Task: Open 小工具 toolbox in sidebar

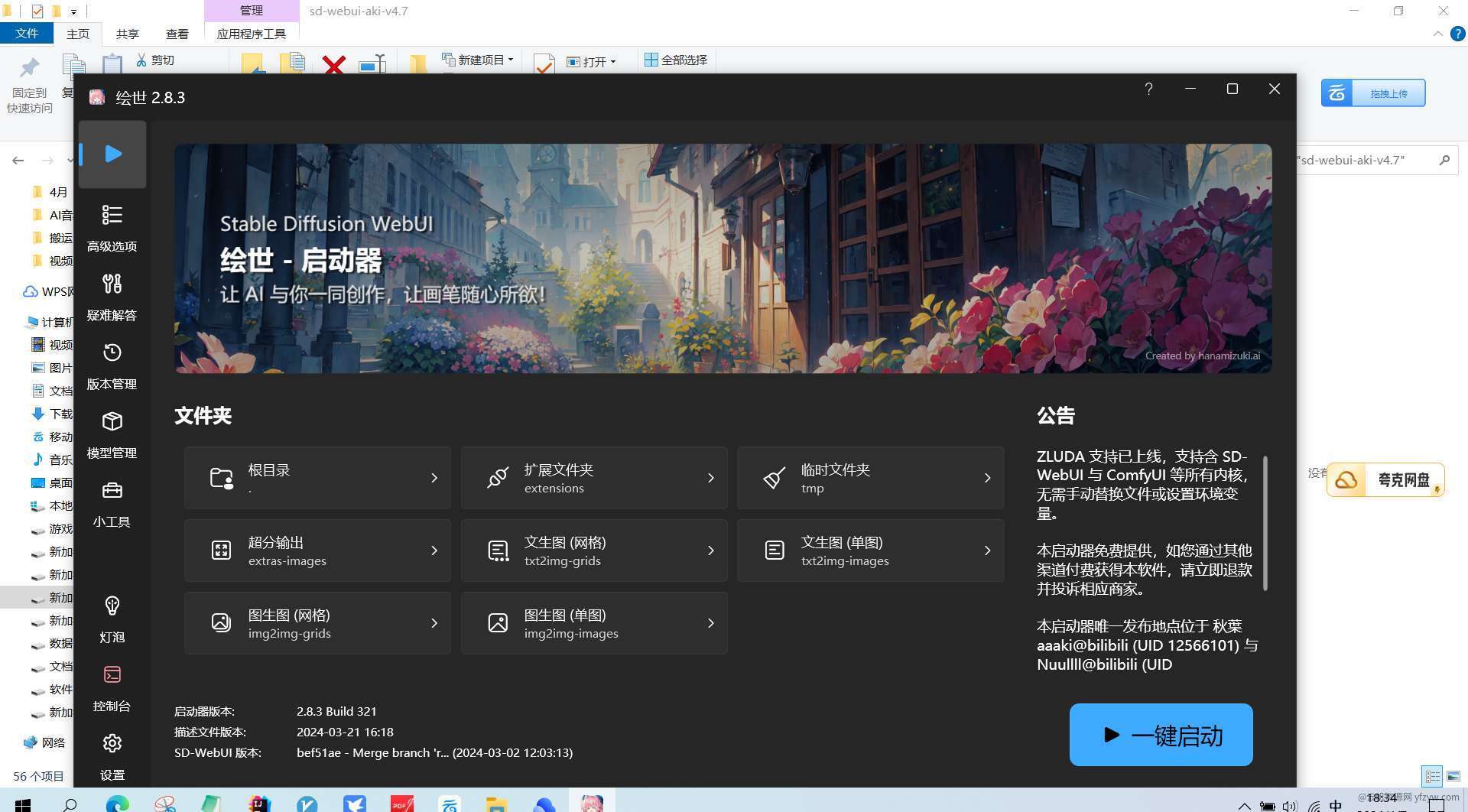Action: pyautogui.click(x=112, y=503)
